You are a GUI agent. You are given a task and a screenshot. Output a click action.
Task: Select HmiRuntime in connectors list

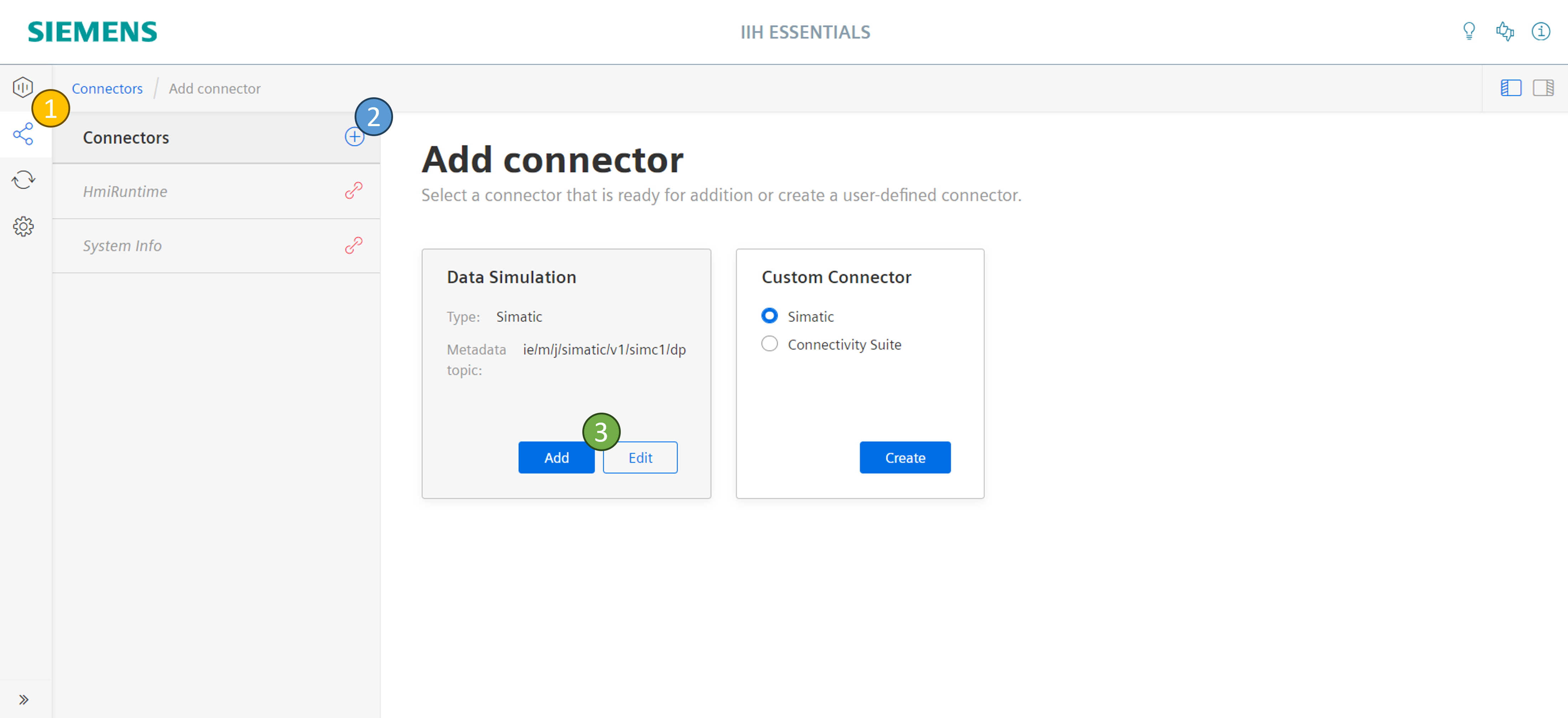coord(125,192)
